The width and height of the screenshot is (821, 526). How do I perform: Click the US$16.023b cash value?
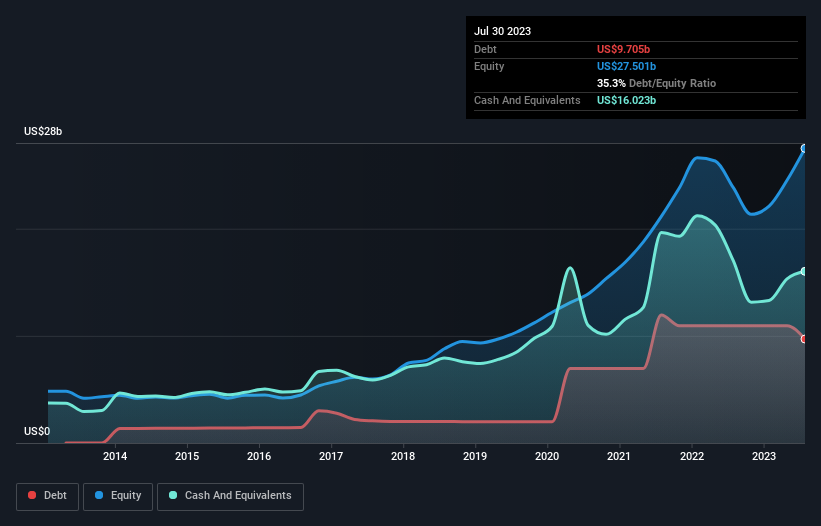point(626,100)
